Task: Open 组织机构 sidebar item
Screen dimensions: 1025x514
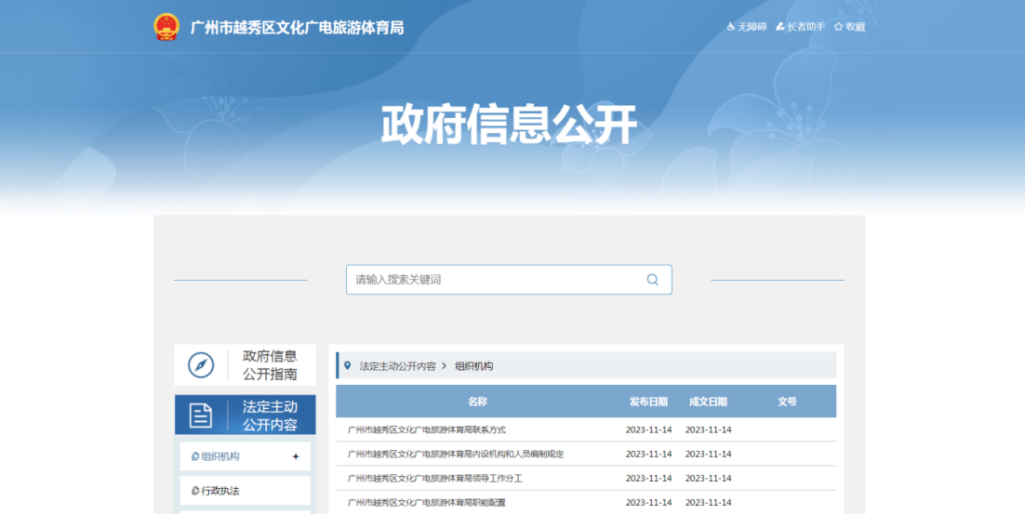Action: tap(245, 456)
